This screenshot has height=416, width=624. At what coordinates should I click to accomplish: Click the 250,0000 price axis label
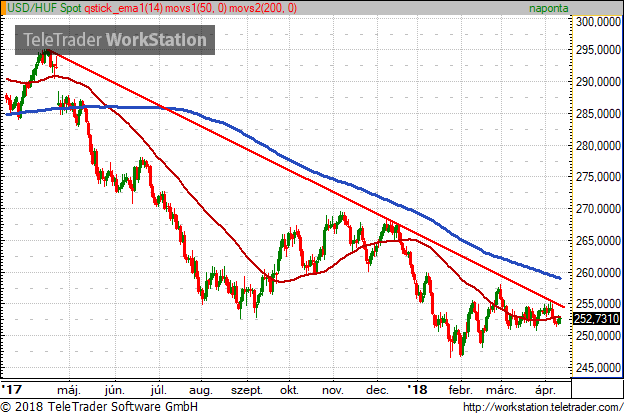[x=599, y=336]
